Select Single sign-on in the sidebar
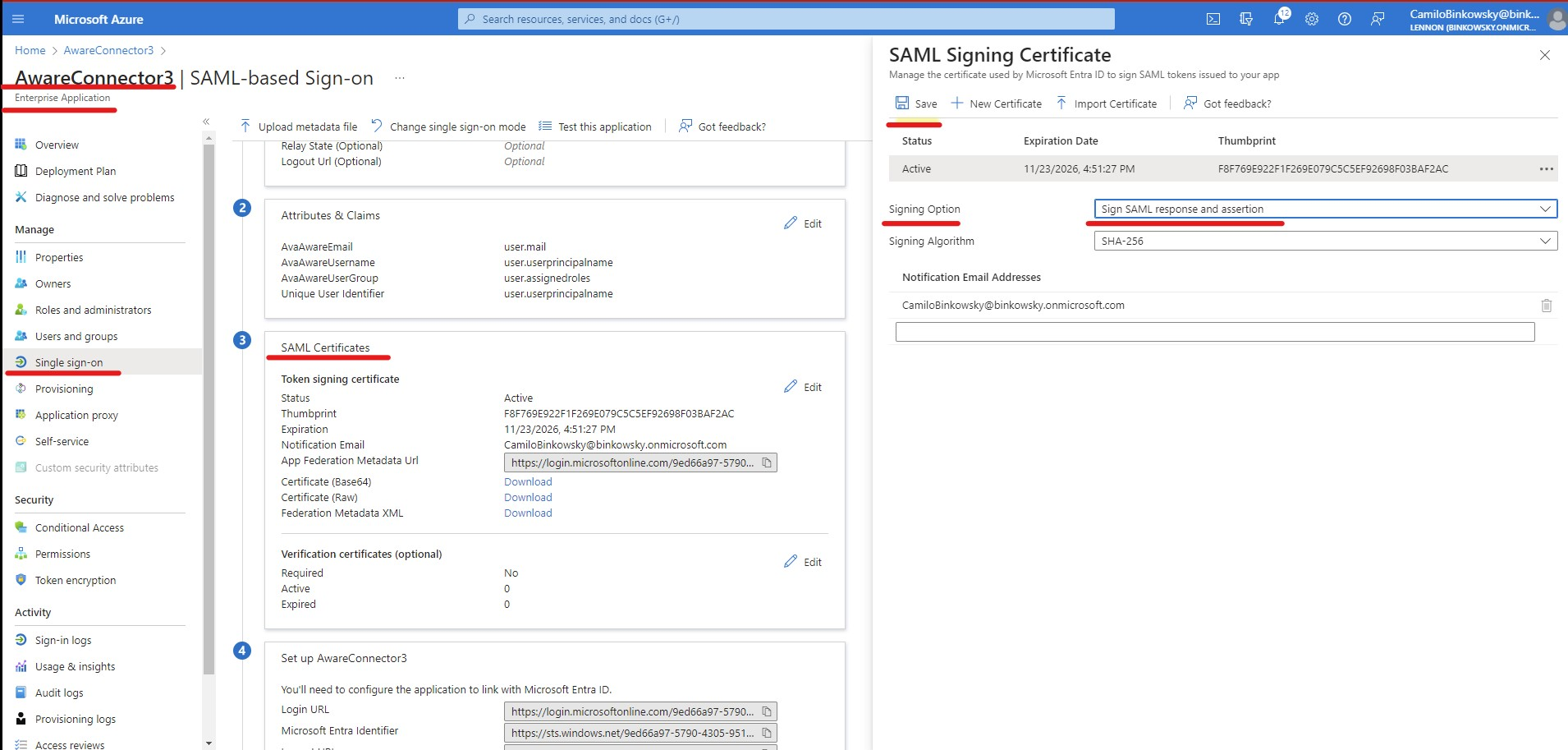1568x750 pixels. pyautogui.click(x=69, y=361)
